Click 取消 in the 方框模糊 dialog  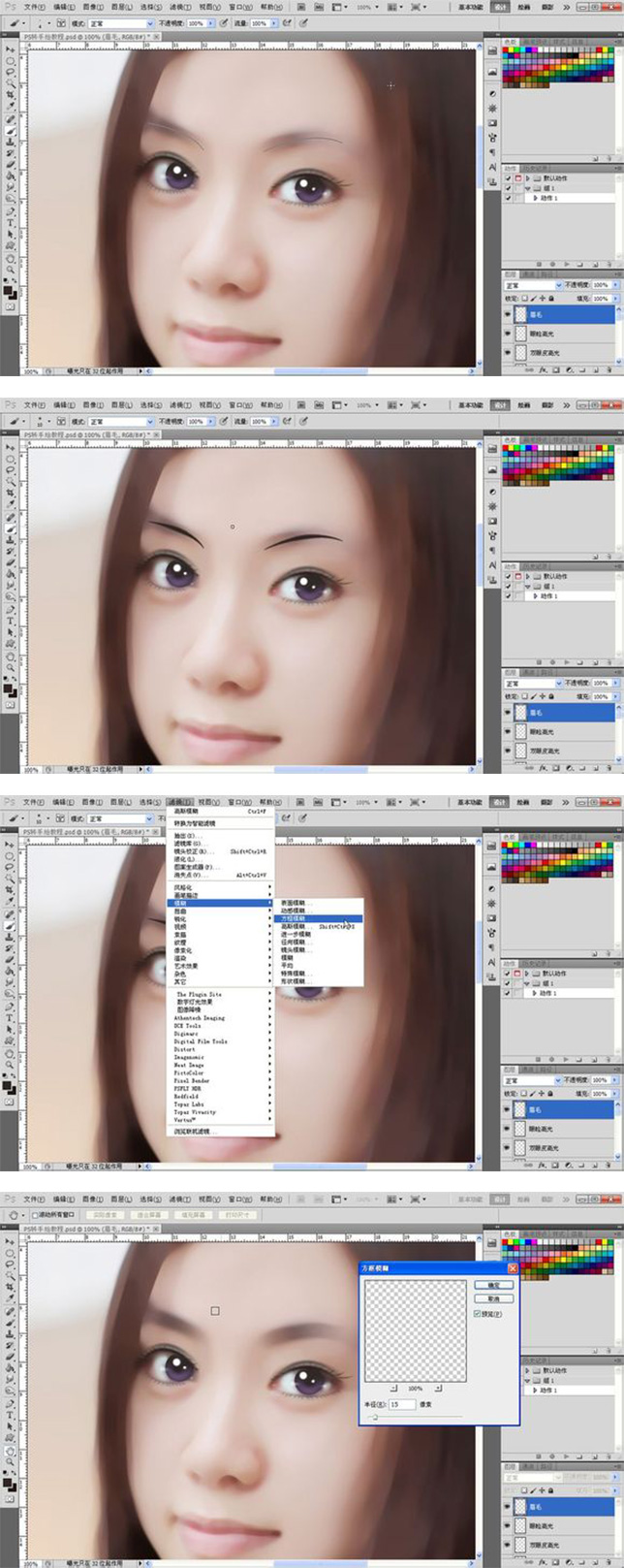pyautogui.click(x=493, y=1298)
